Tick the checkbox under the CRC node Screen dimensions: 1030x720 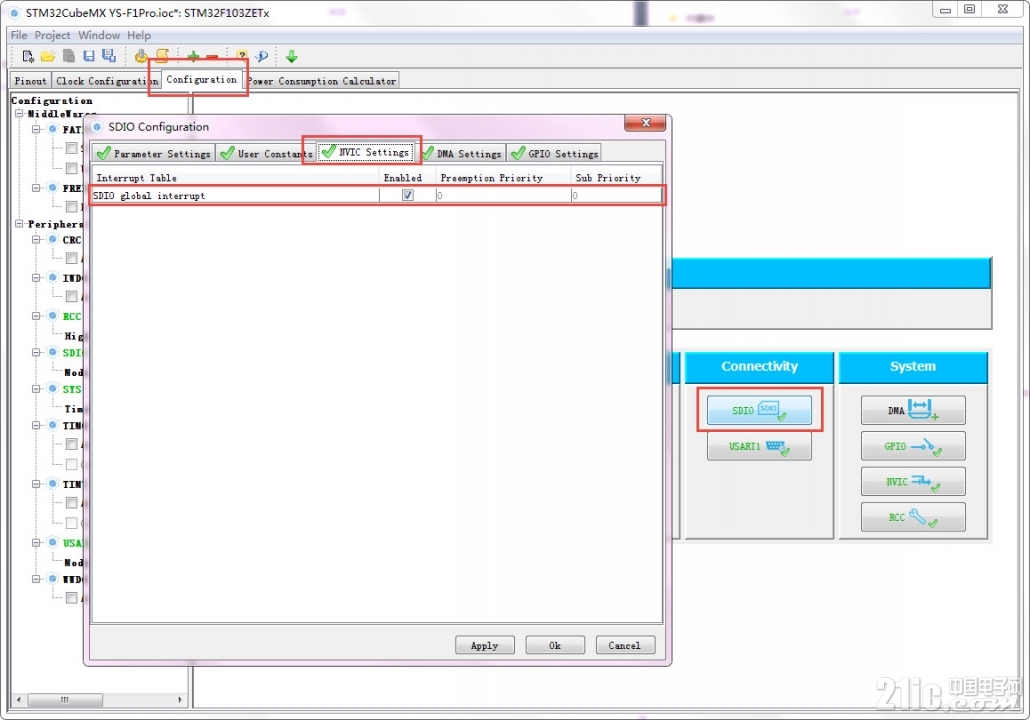coord(72,258)
